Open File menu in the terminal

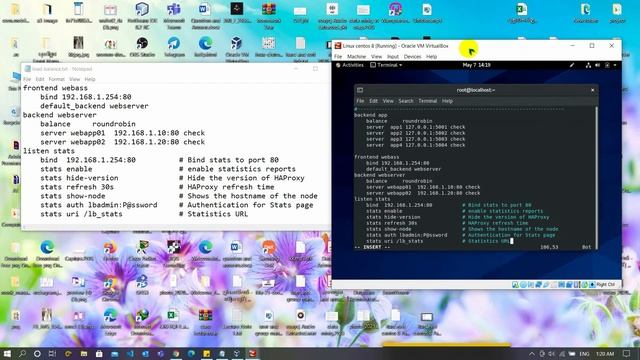pos(360,101)
